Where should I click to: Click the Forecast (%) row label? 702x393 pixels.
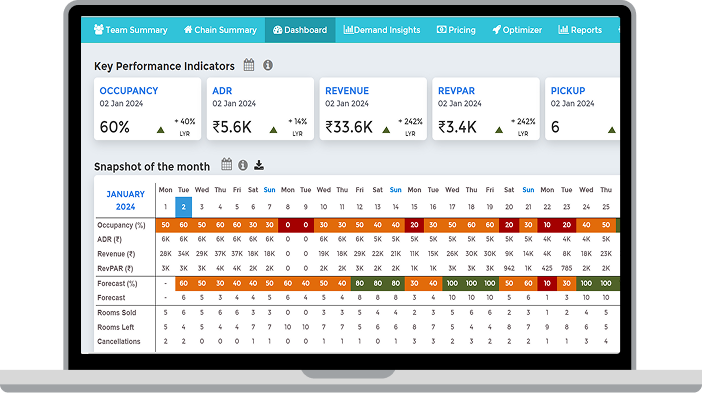tap(117, 283)
